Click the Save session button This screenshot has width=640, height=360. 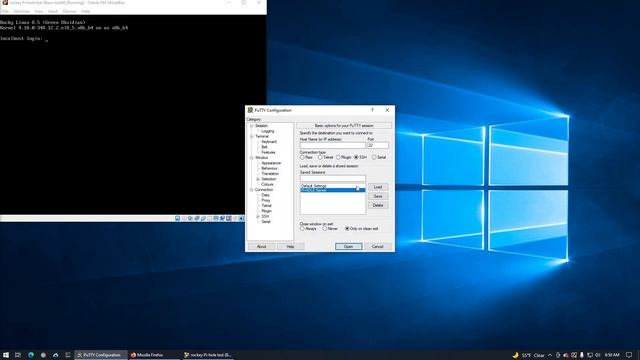[378, 196]
